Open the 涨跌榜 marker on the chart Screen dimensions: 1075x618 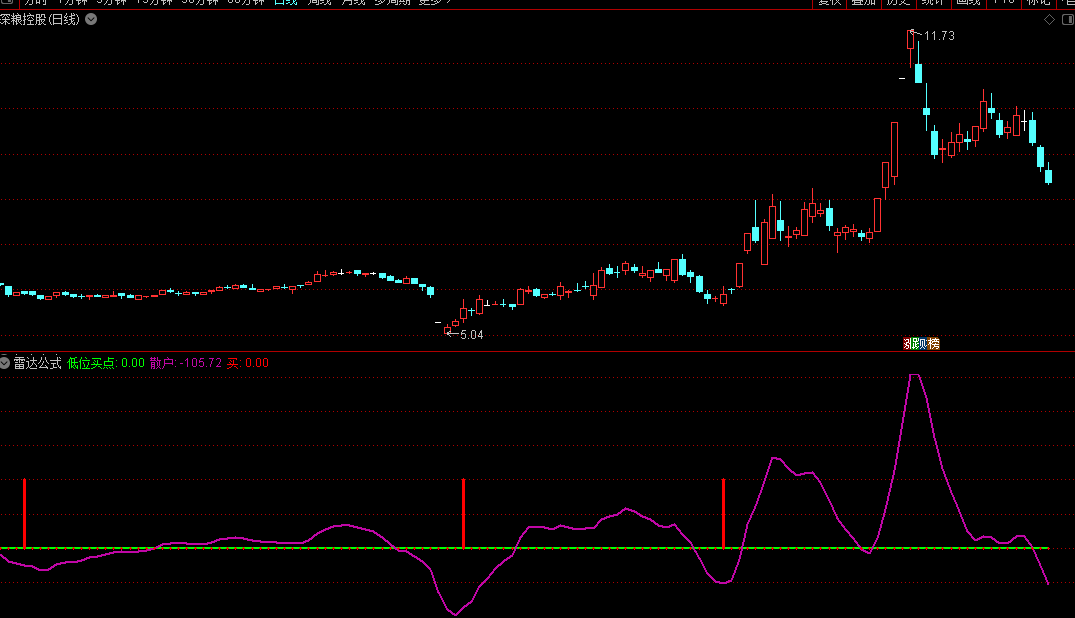[921, 344]
